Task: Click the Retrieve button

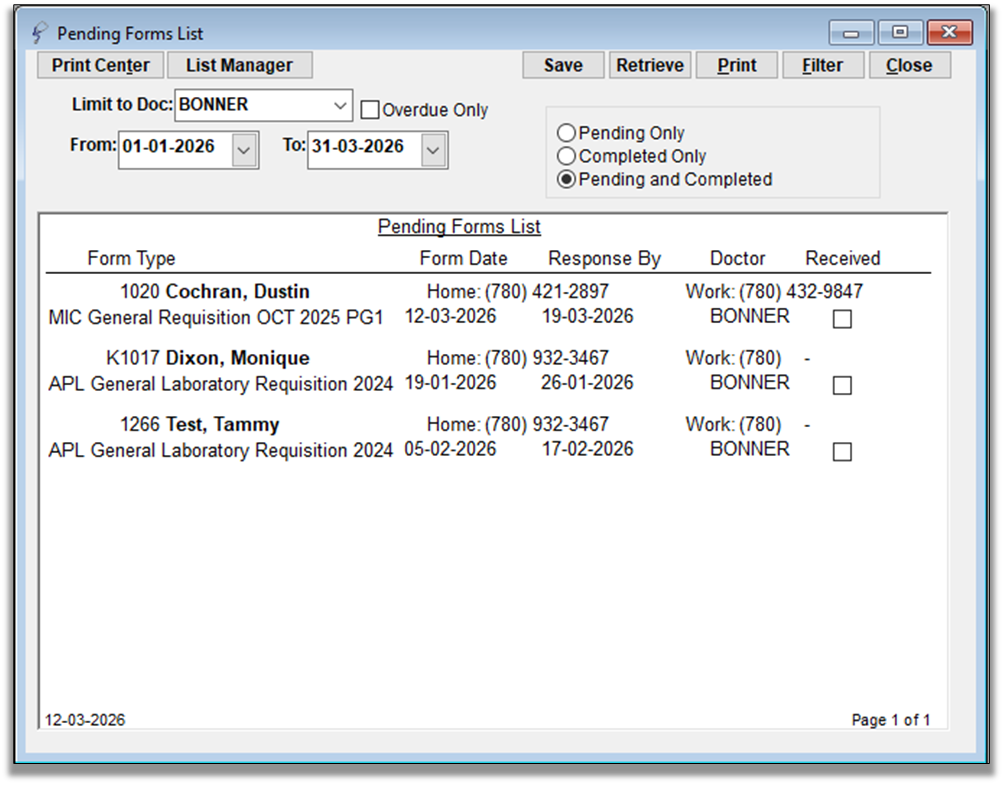Action: click(x=650, y=65)
